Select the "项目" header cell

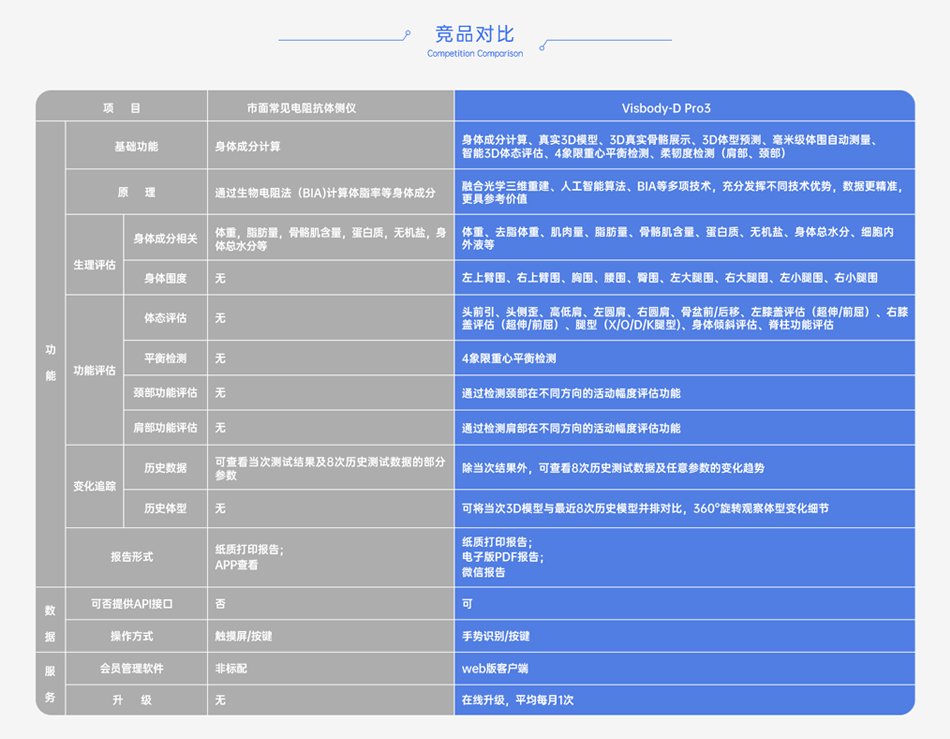click(x=122, y=108)
